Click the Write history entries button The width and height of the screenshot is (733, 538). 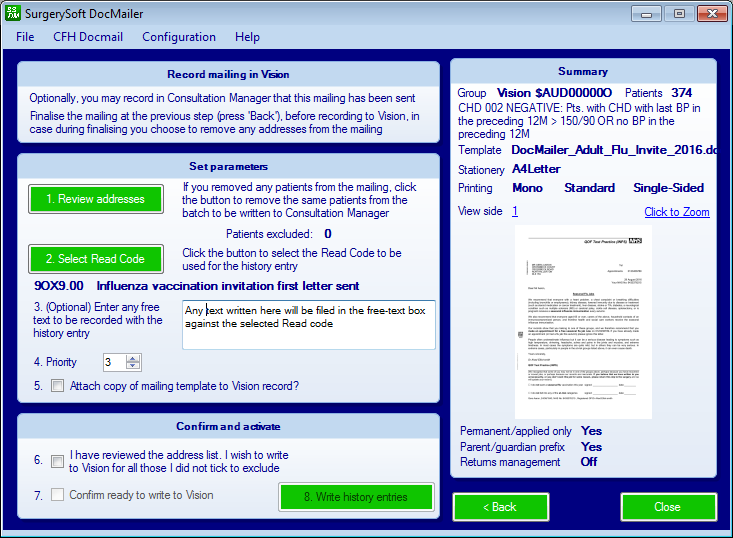356,497
